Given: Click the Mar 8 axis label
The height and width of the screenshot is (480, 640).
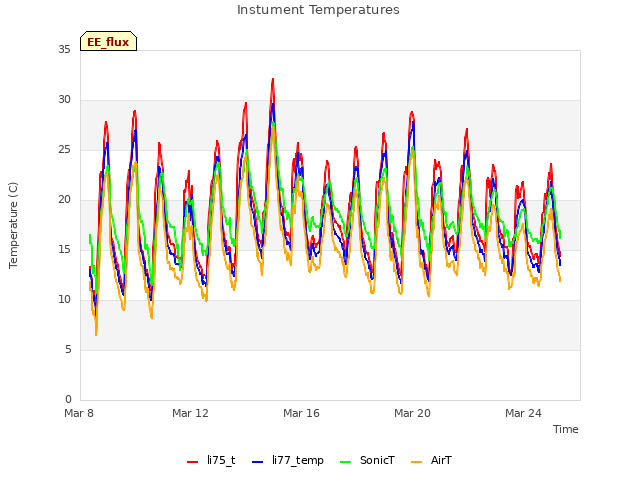Looking at the screenshot, I should (x=79, y=413).
